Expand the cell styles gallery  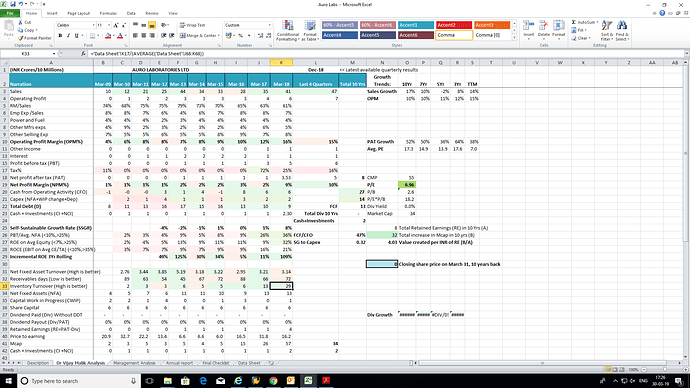pos(514,38)
